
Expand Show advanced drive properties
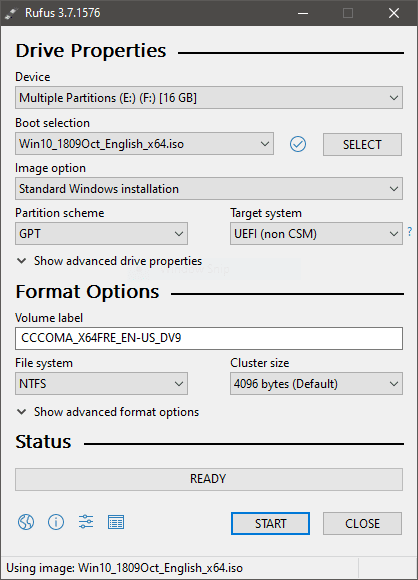point(109,261)
